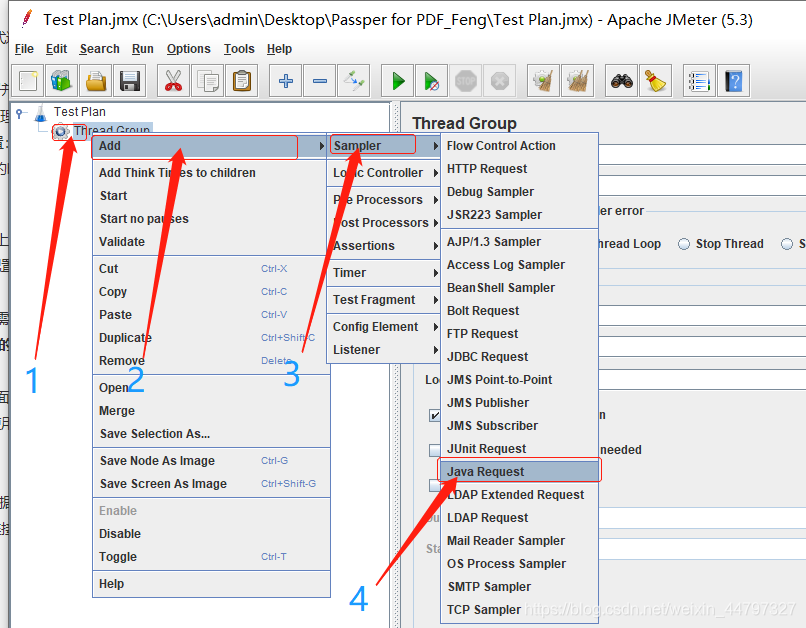
Task: Click the Thread Group gear icon
Action: [x=61, y=132]
